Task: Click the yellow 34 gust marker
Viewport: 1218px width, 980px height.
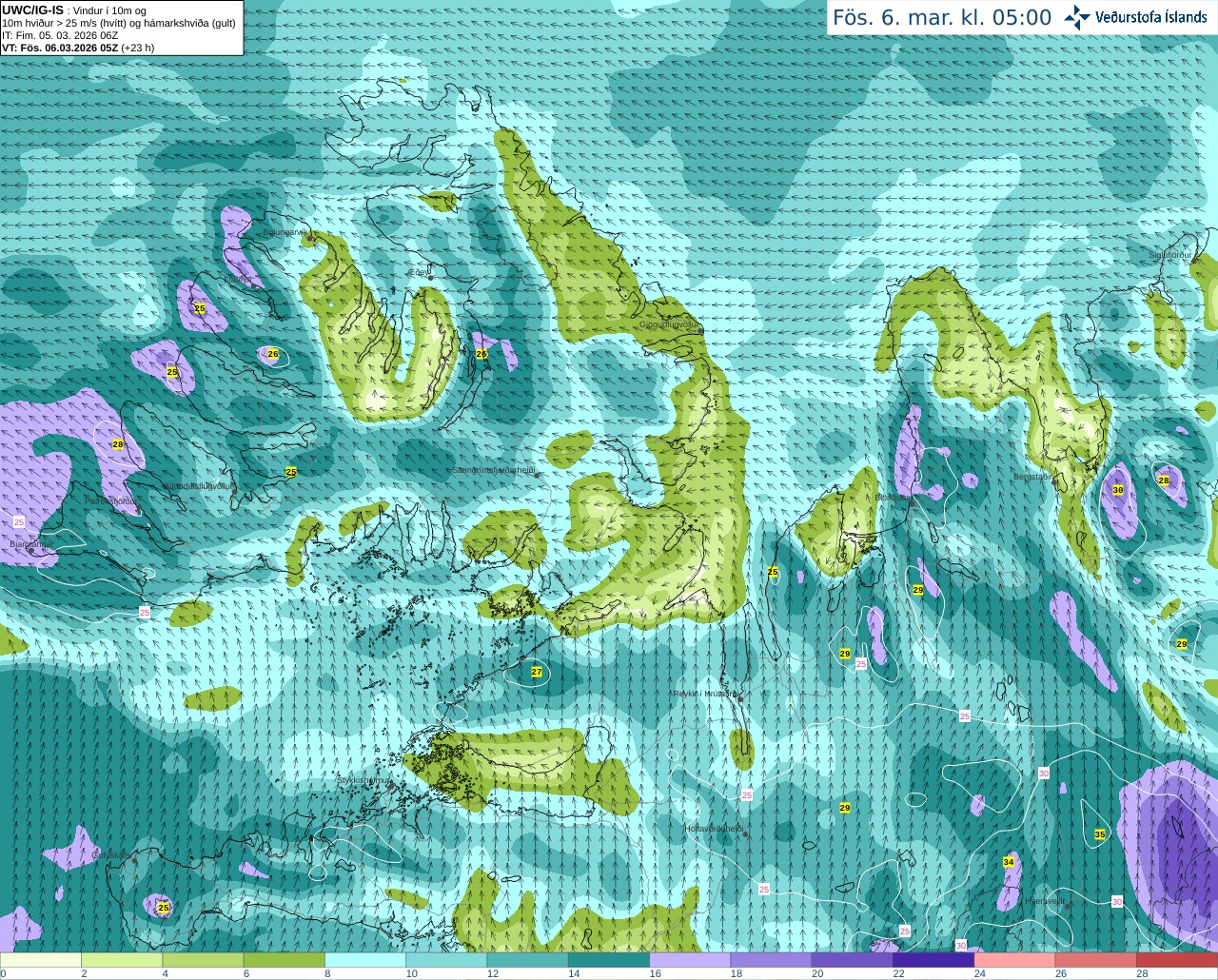Action: (x=1009, y=862)
